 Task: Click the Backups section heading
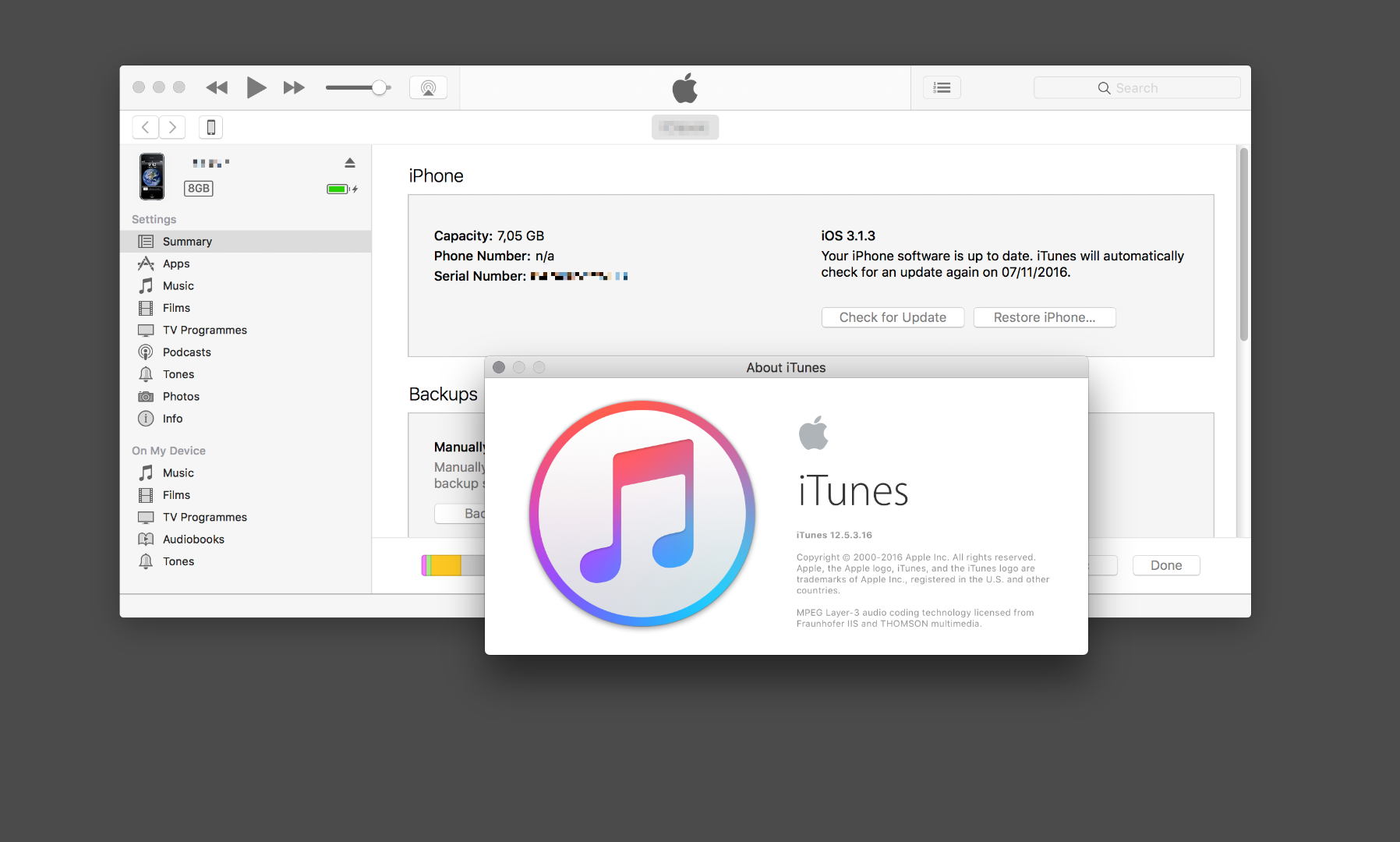click(x=443, y=394)
